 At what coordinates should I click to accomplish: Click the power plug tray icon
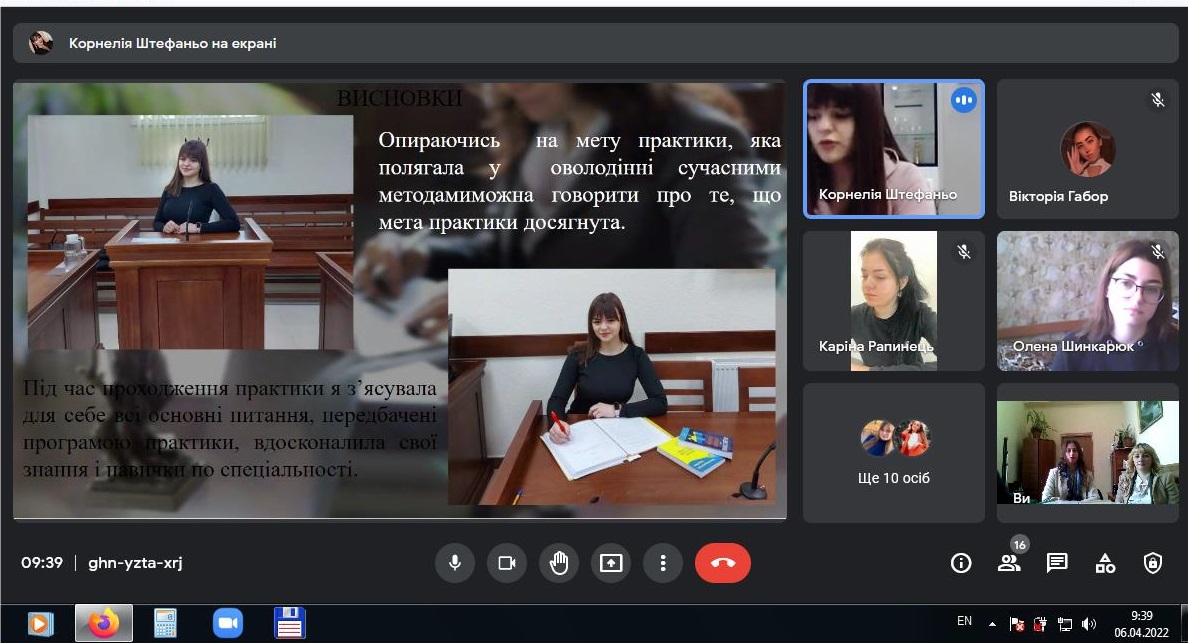[x=1040, y=624]
